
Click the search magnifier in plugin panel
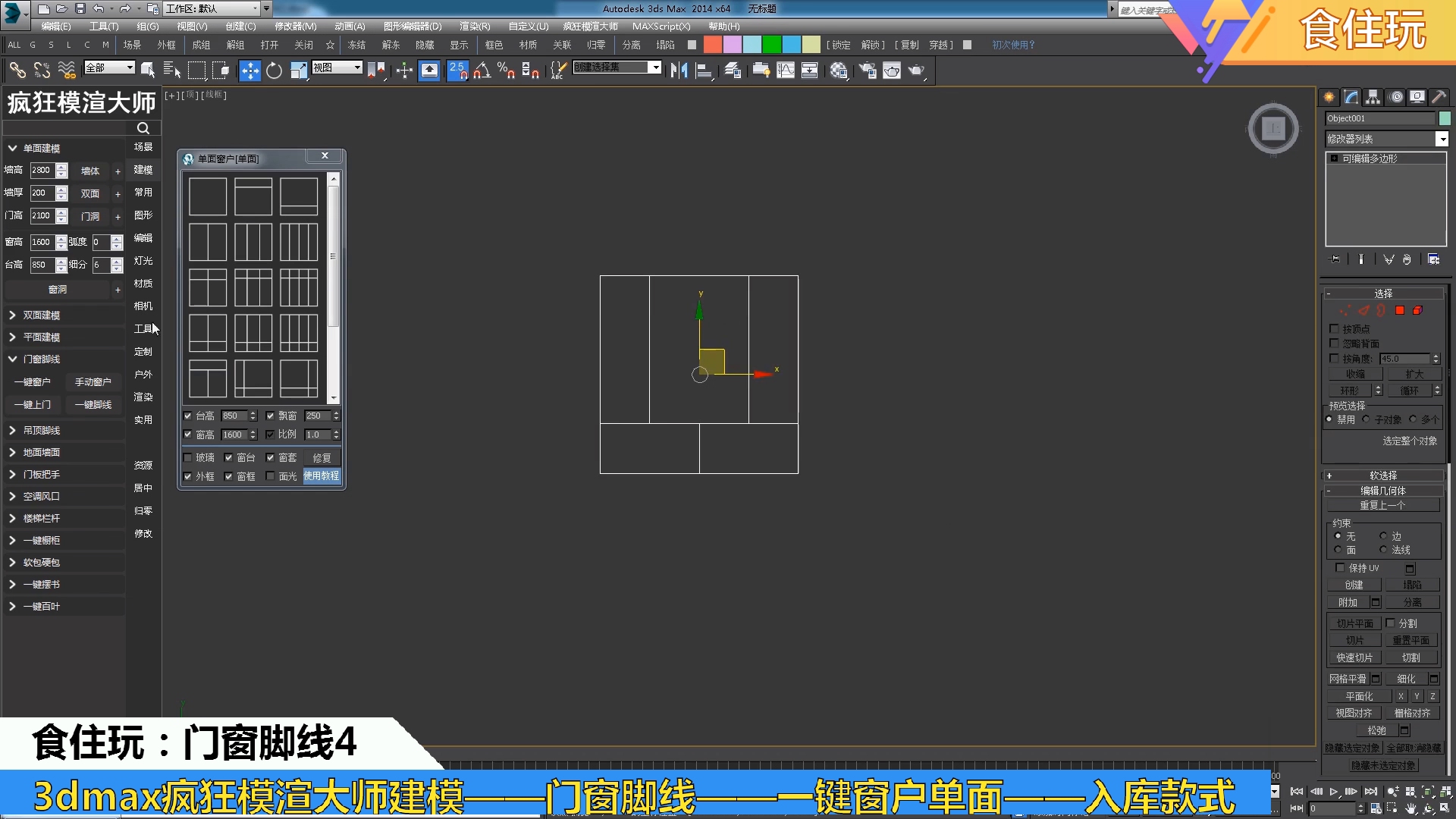click(143, 128)
